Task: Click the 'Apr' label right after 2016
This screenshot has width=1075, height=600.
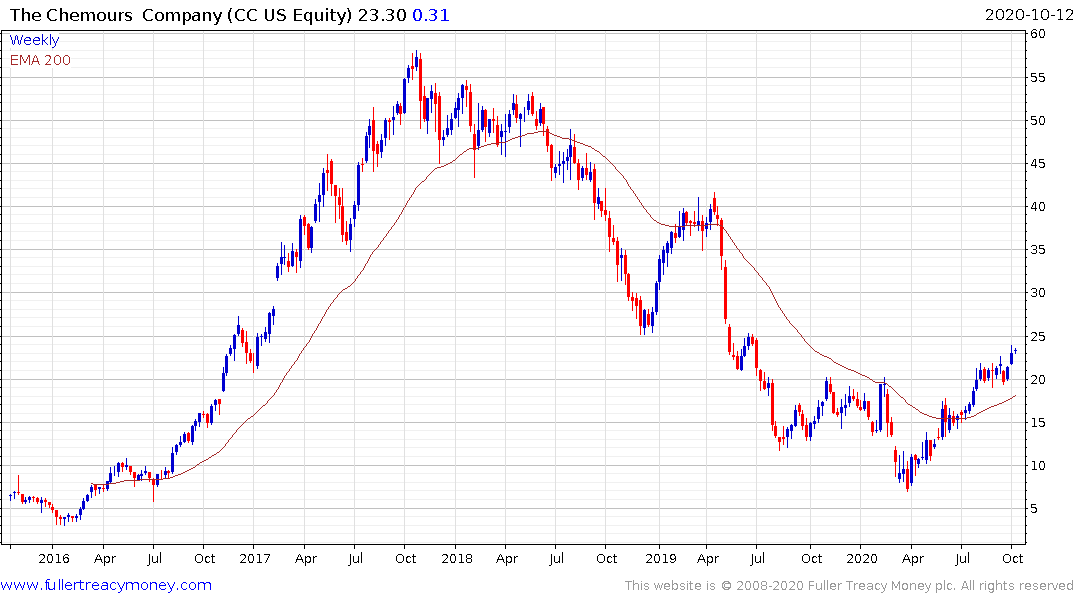Action: click(105, 558)
